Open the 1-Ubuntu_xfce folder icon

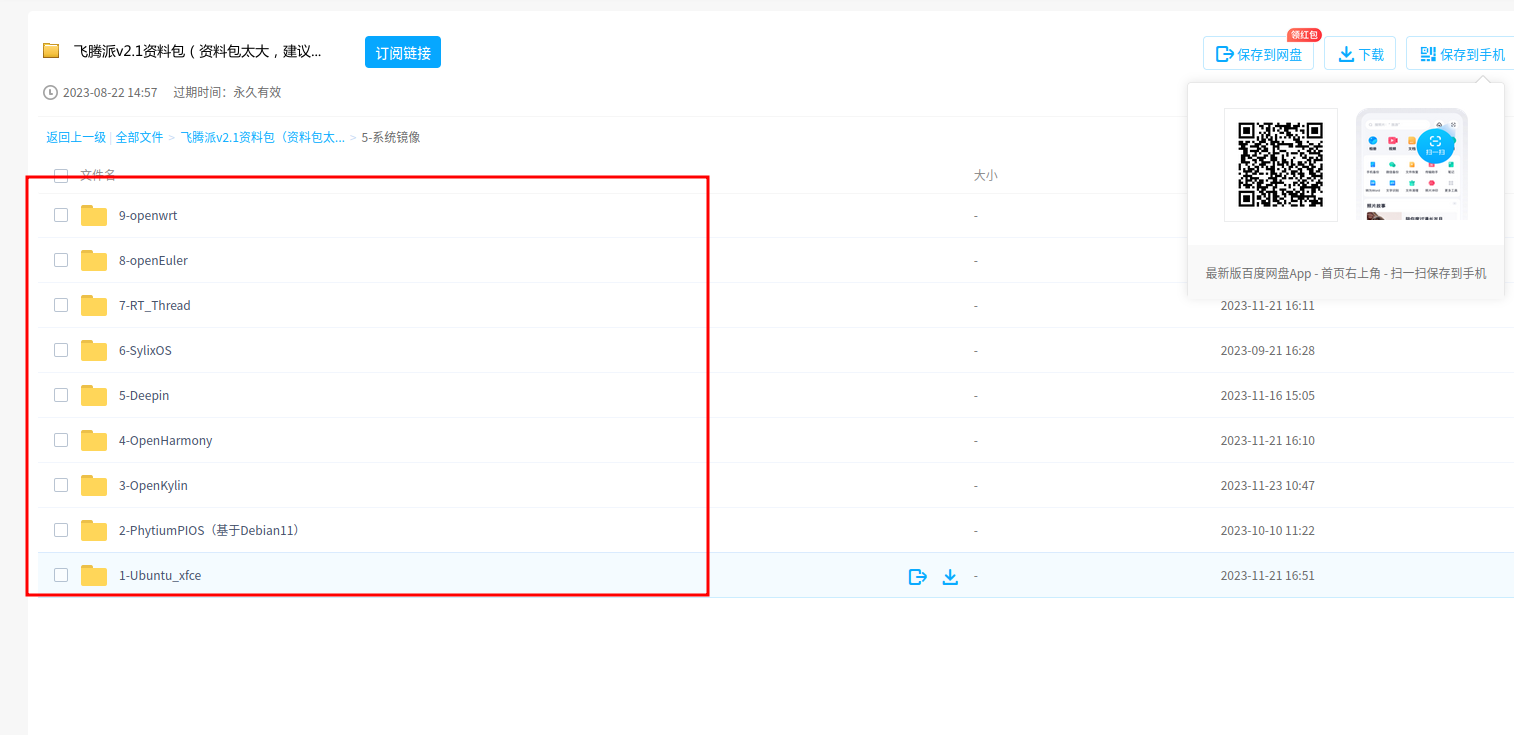[94, 575]
